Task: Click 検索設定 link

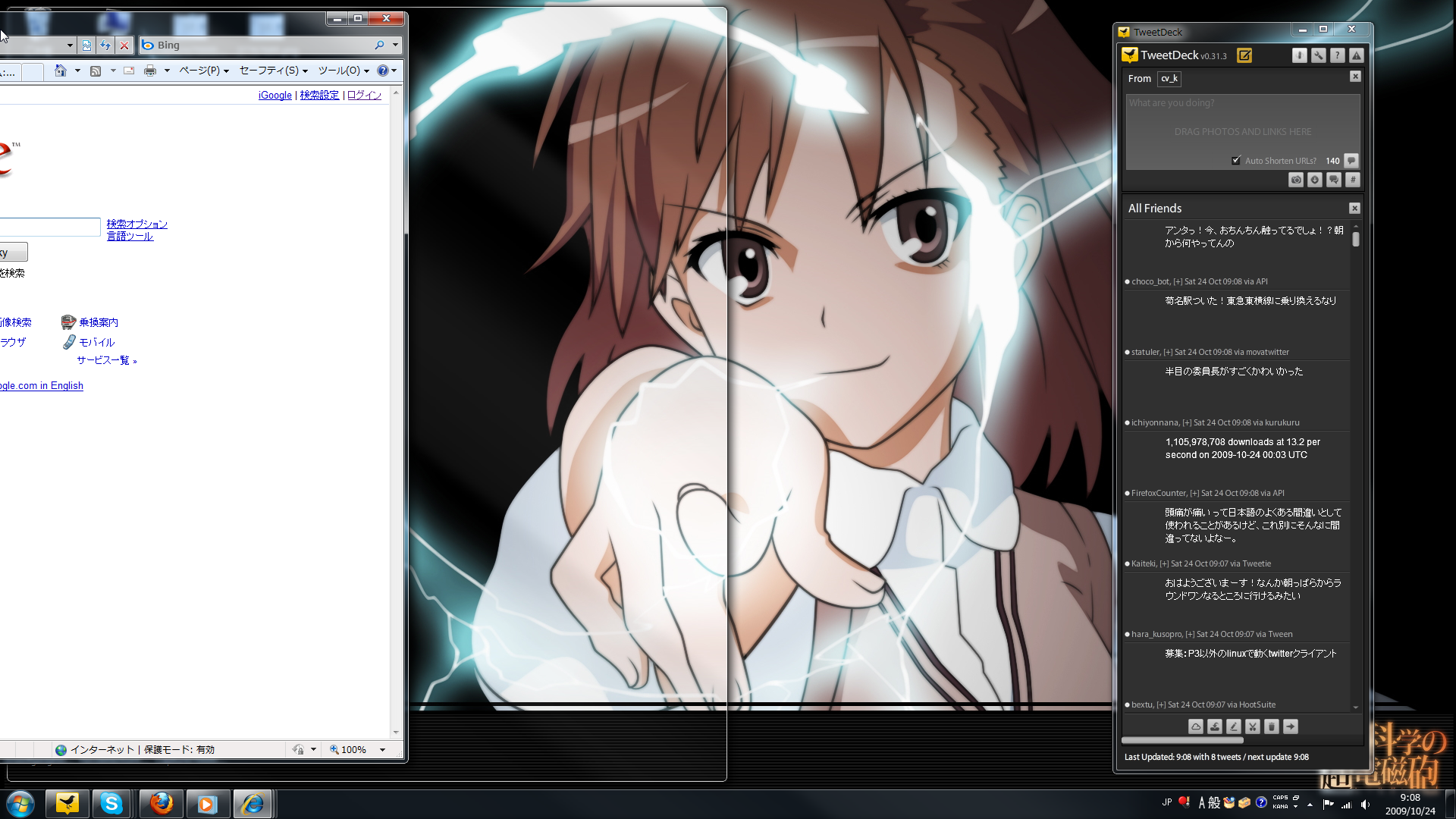Action: point(319,95)
